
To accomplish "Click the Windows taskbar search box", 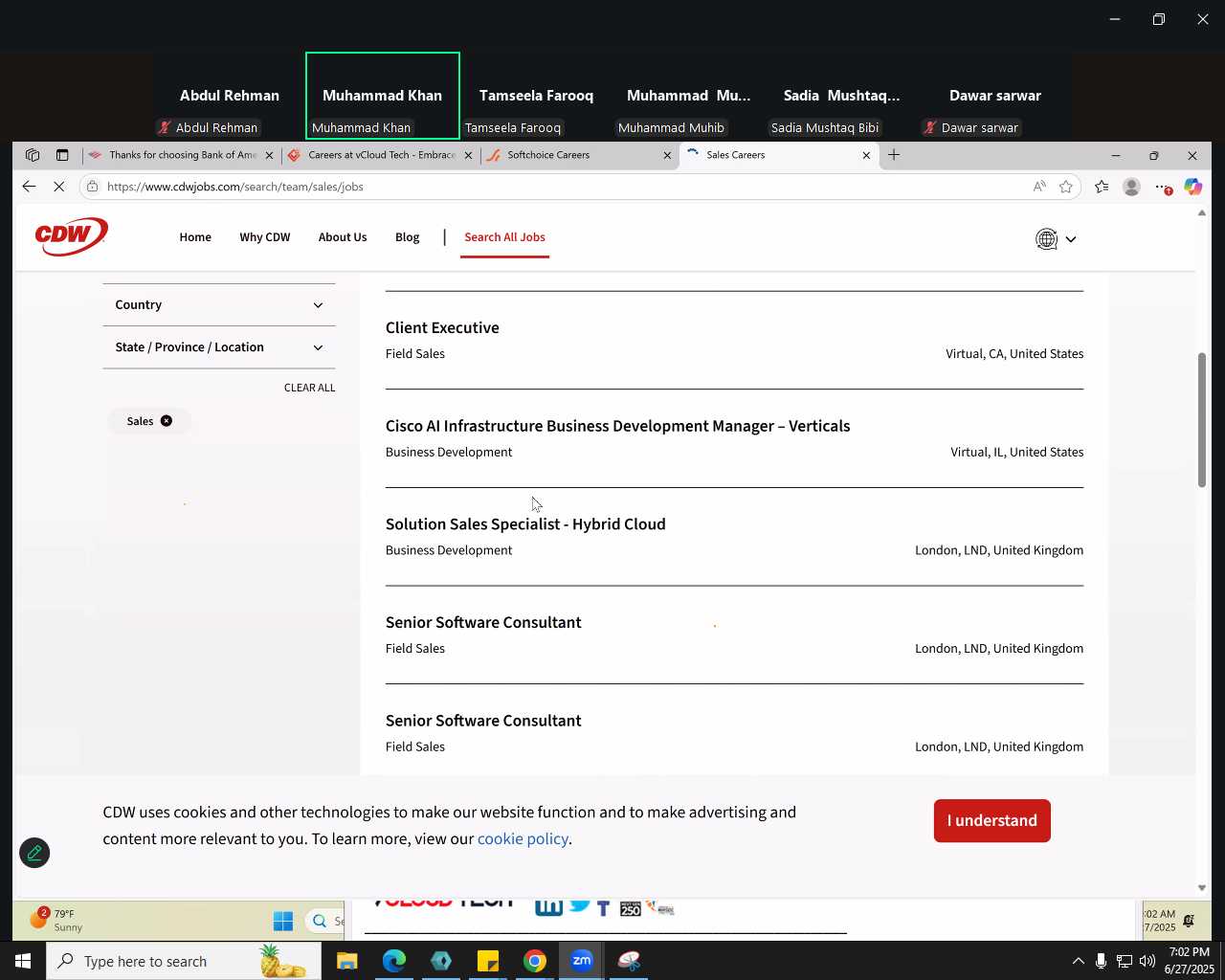I will (184, 961).
